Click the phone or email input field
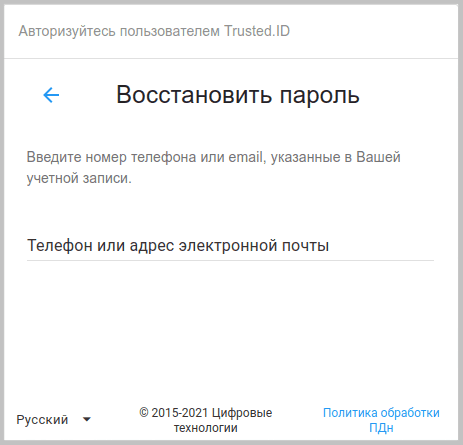Image resolution: width=463 pixels, height=445 pixels. click(x=230, y=246)
